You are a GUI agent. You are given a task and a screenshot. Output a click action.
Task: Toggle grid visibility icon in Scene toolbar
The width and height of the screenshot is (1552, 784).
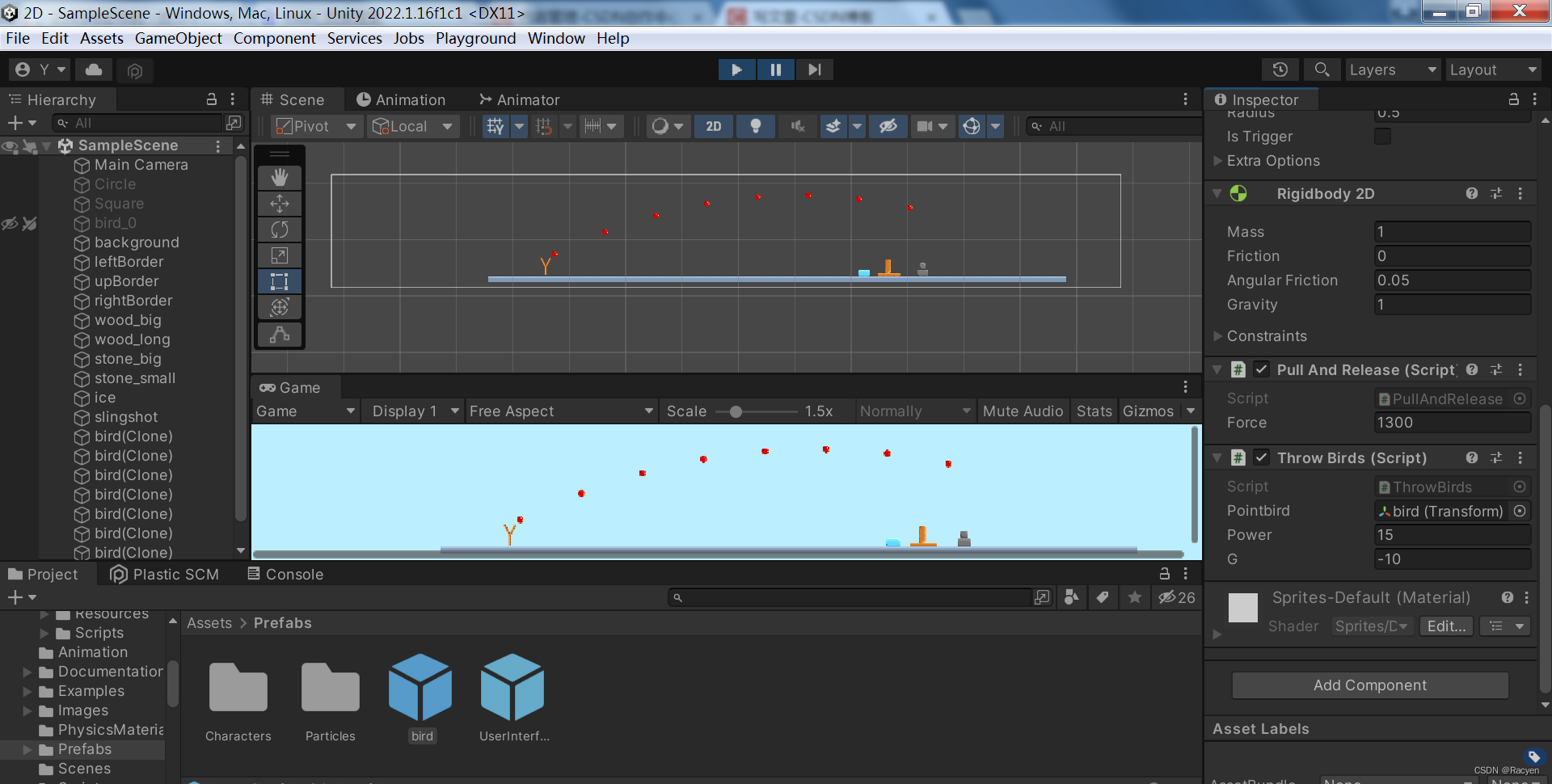pos(496,126)
